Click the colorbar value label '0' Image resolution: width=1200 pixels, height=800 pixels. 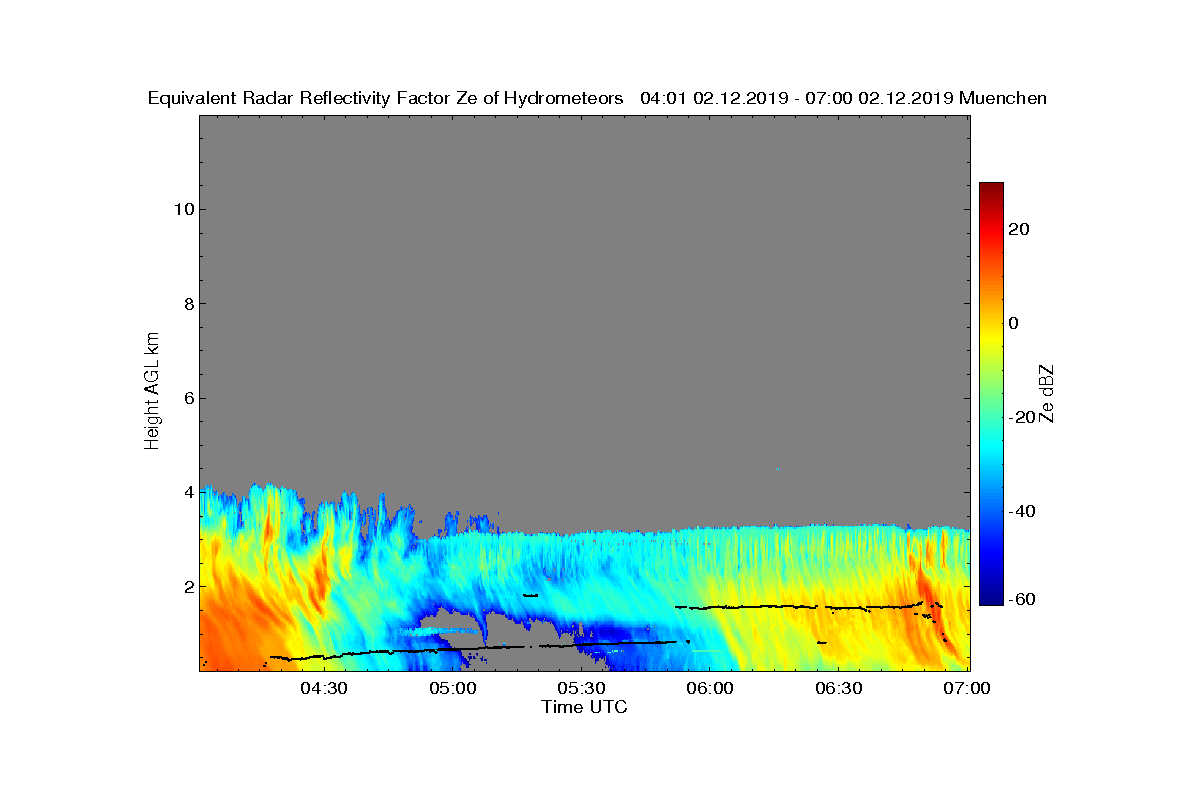[1015, 323]
